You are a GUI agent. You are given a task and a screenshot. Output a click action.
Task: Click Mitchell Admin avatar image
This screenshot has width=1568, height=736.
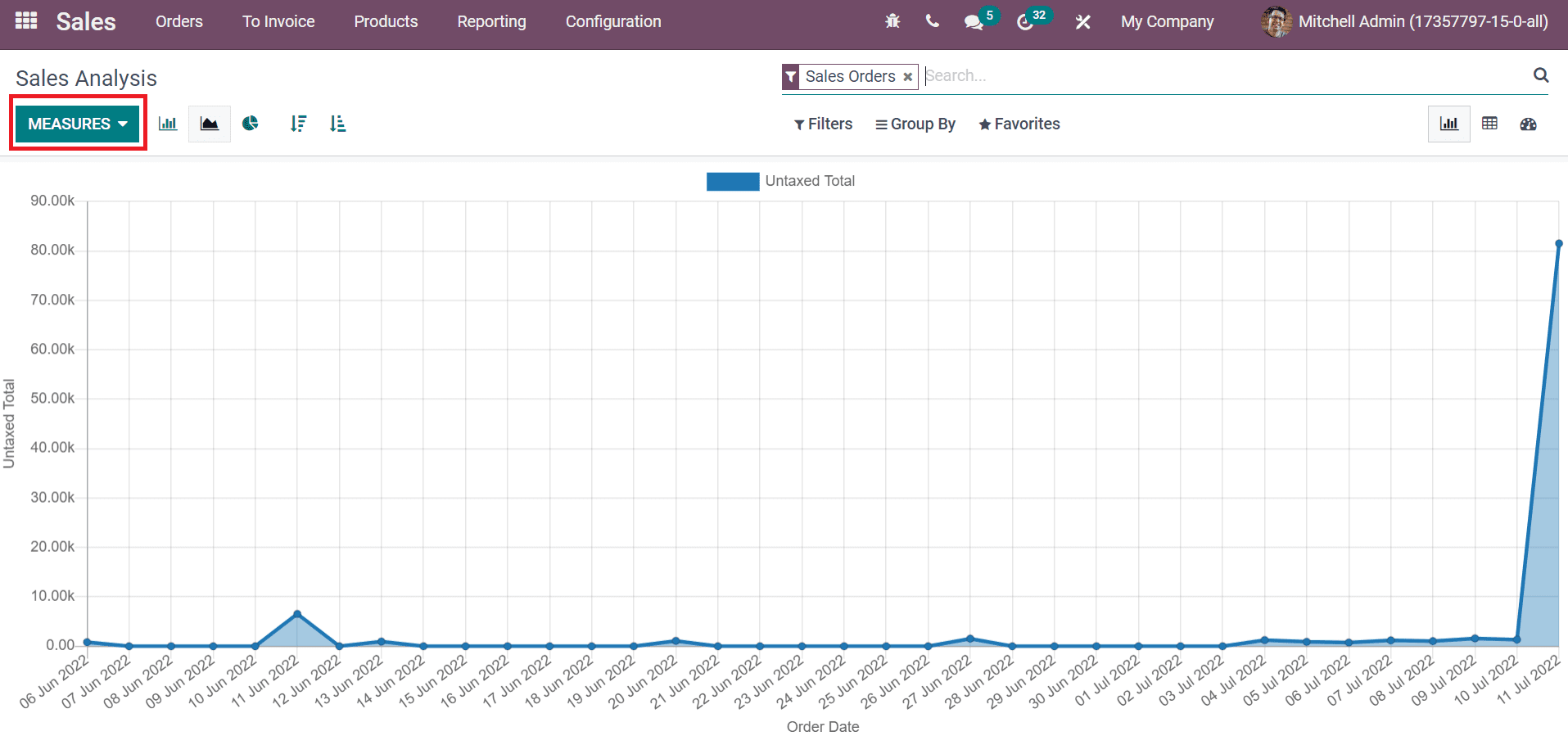1277,22
